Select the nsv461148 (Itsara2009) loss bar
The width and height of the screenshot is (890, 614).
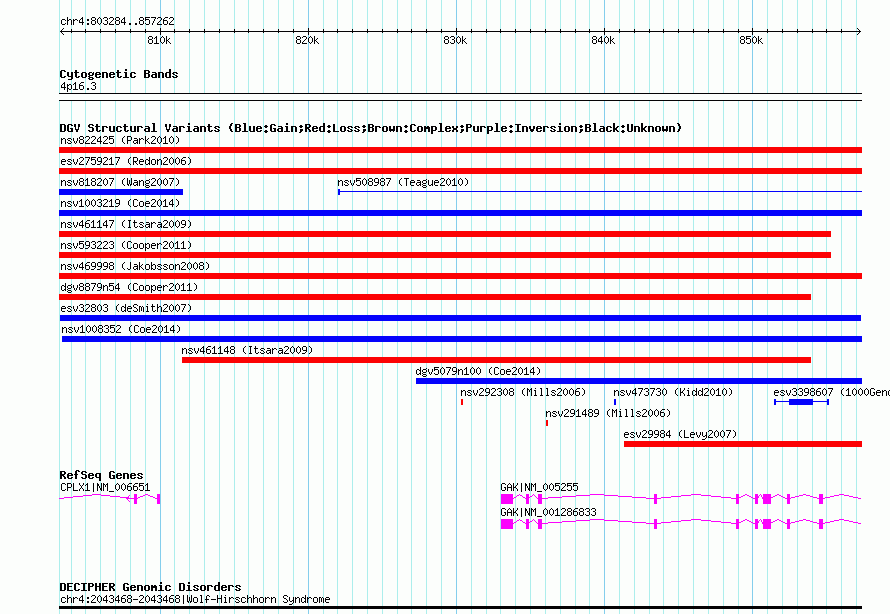pos(496,360)
